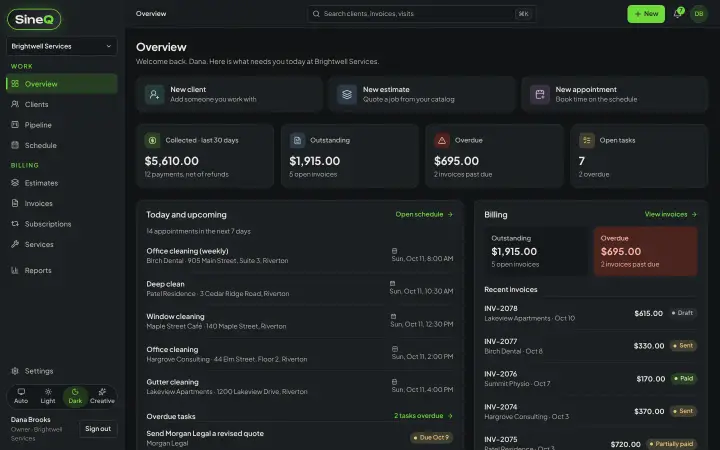720x450 pixels.
Task: Open Subscriptions in the sidebar
Action: [x=62, y=224]
